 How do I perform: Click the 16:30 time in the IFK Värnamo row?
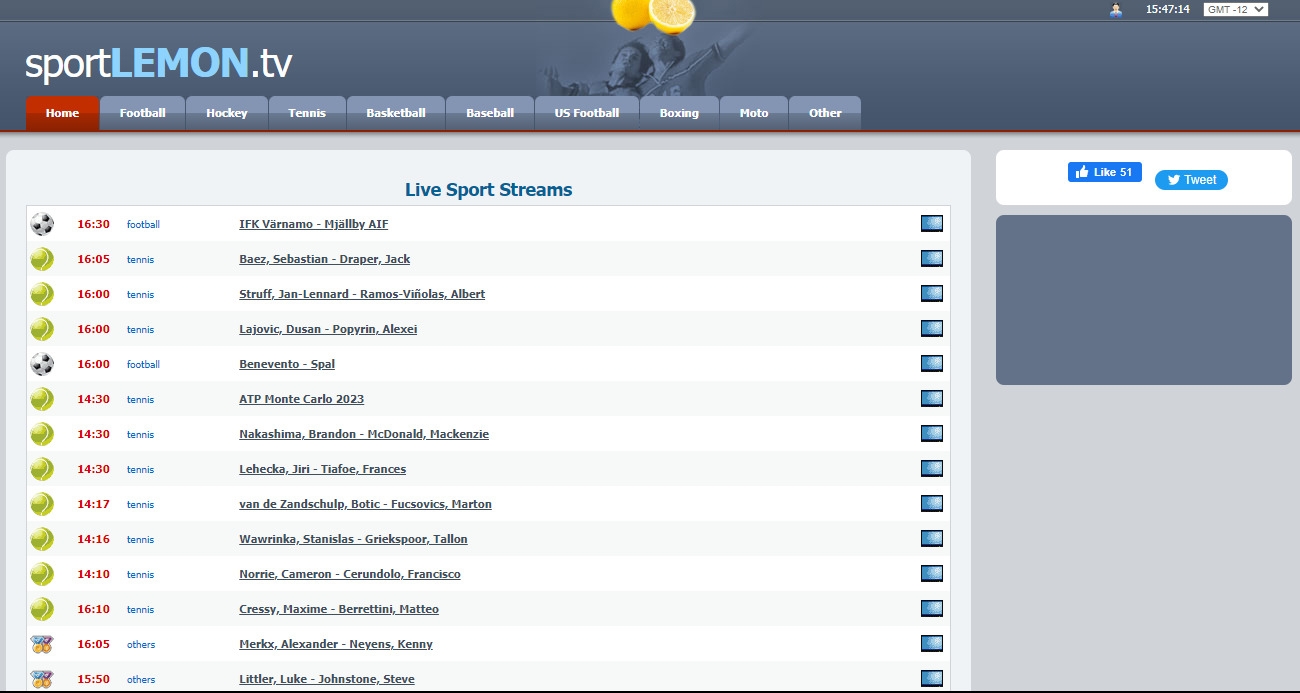point(93,224)
